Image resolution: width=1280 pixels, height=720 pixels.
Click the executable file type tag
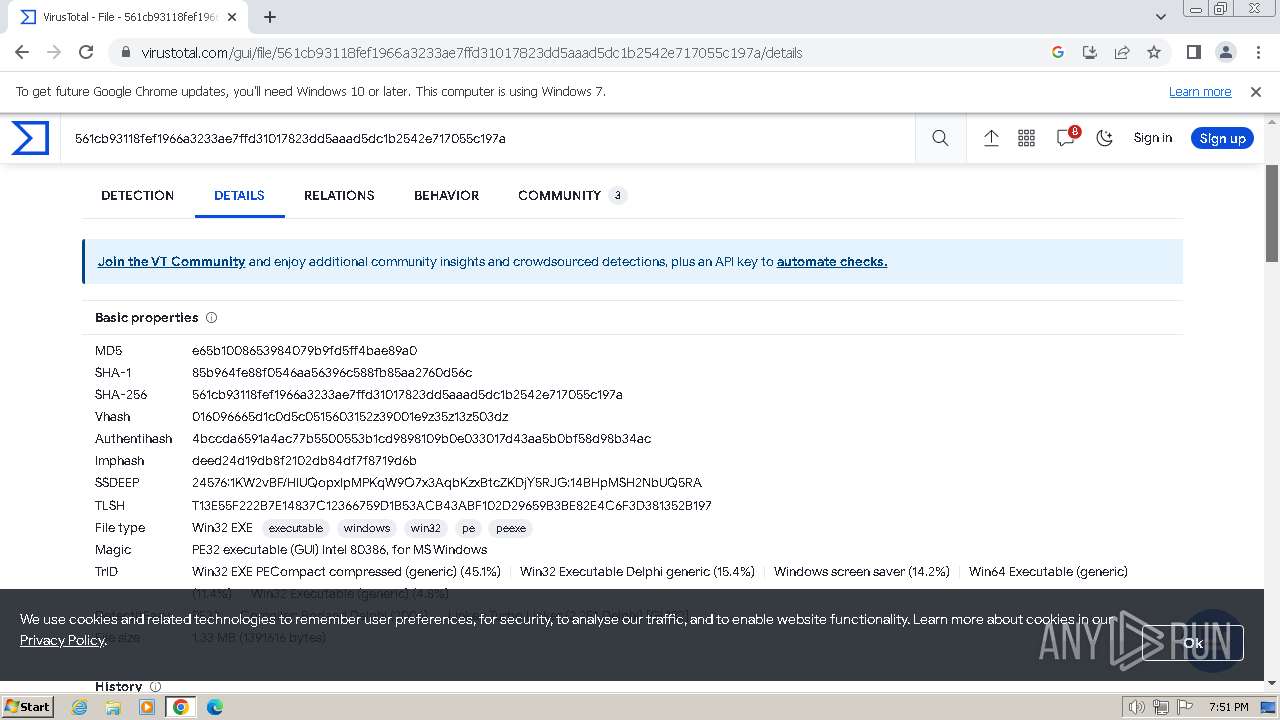[296, 528]
